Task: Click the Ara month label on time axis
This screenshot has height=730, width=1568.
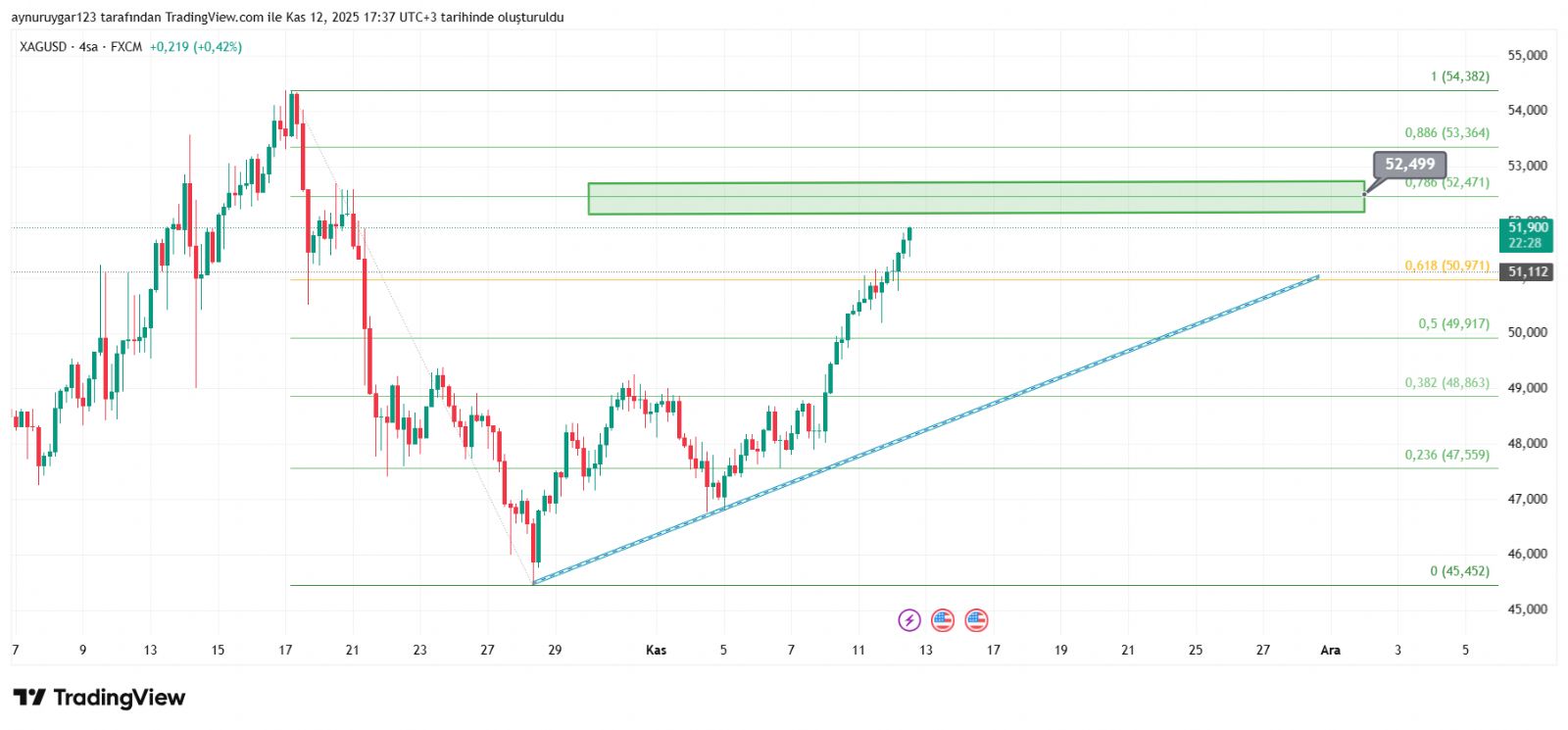Action: [x=1330, y=650]
